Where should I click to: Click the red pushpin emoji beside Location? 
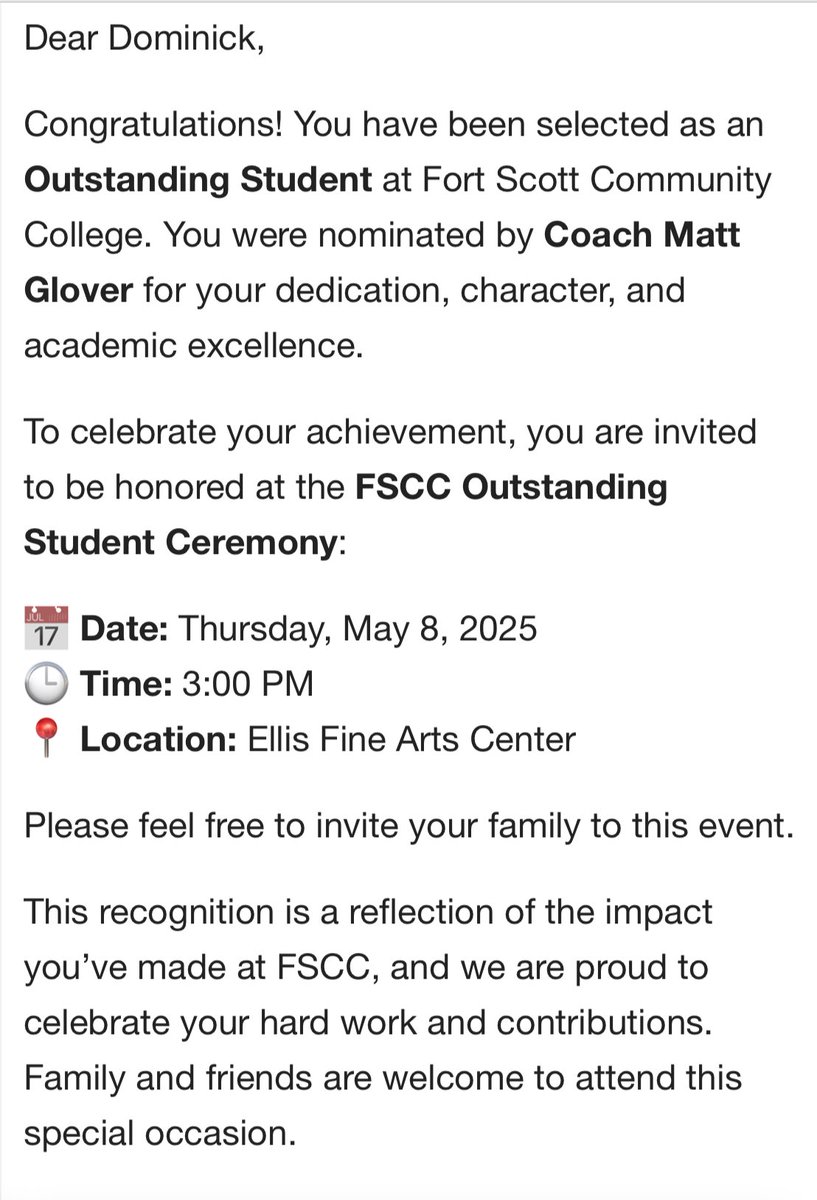(x=43, y=740)
